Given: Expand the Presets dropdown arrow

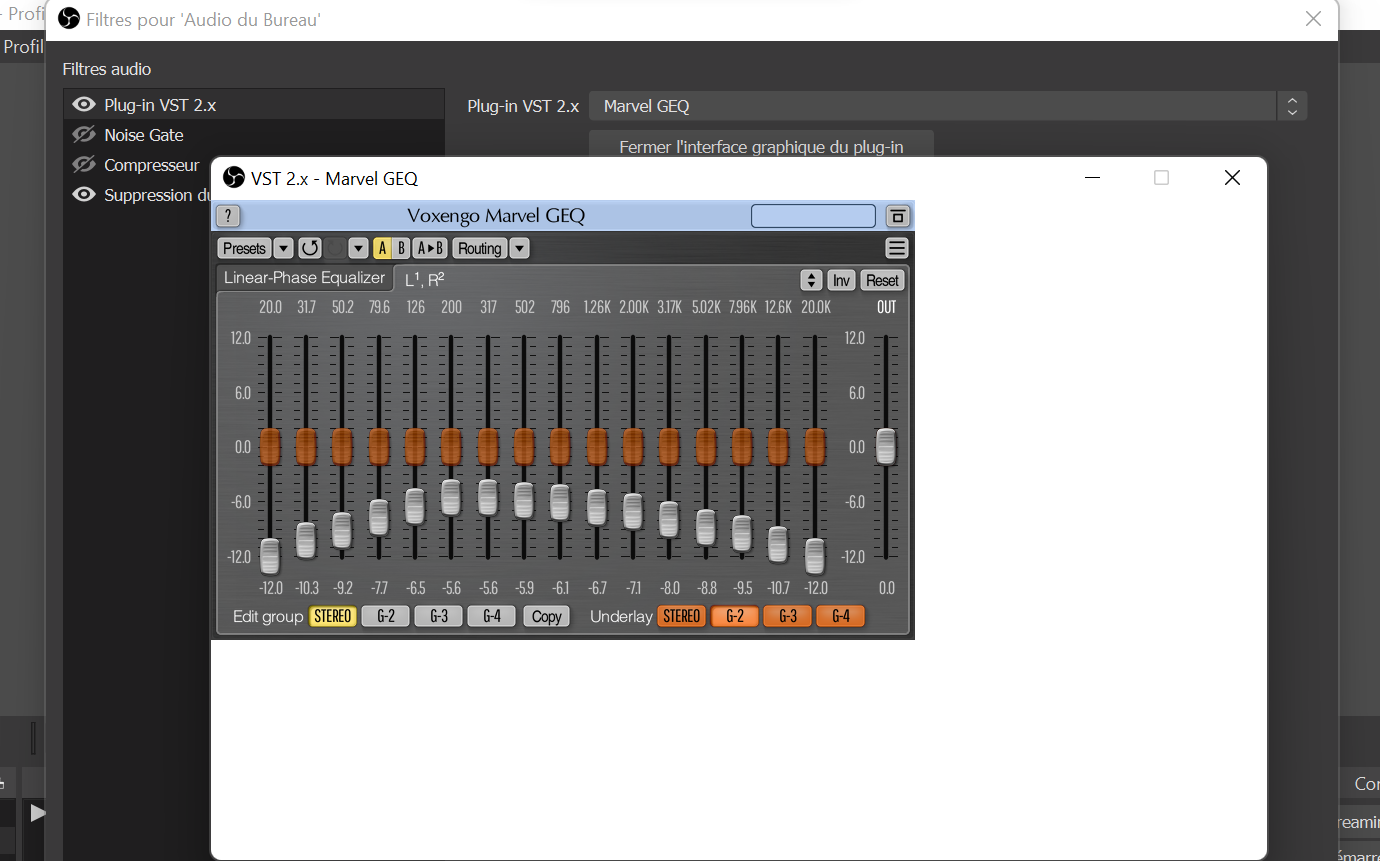Looking at the screenshot, I should pyautogui.click(x=283, y=248).
